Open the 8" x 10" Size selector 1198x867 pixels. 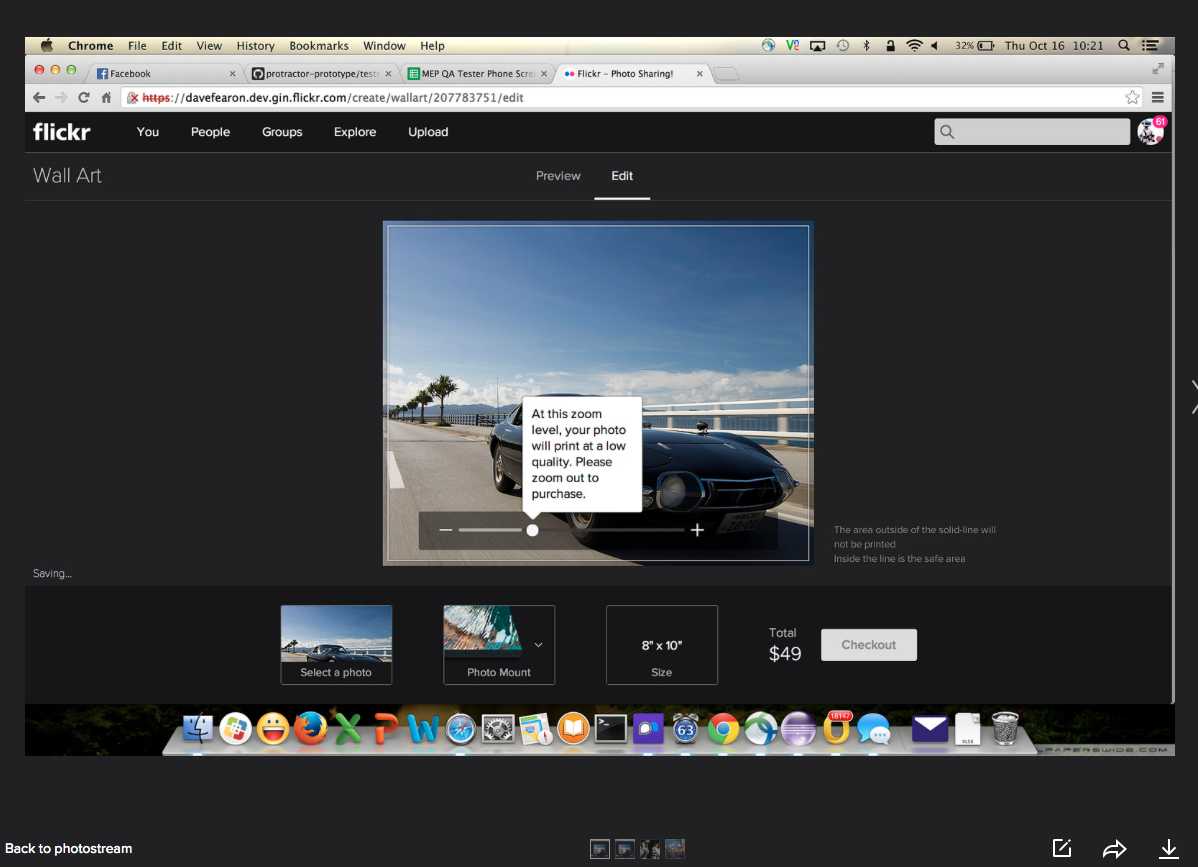661,645
